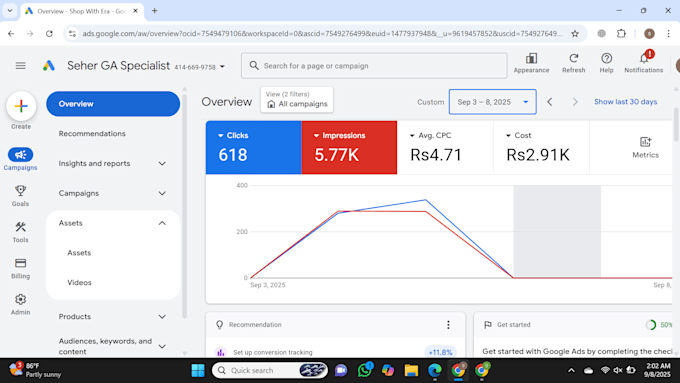Open Billing in the left rail
Image resolution: width=680 pixels, height=383 pixels.
pyautogui.click(x=20, y=268)
